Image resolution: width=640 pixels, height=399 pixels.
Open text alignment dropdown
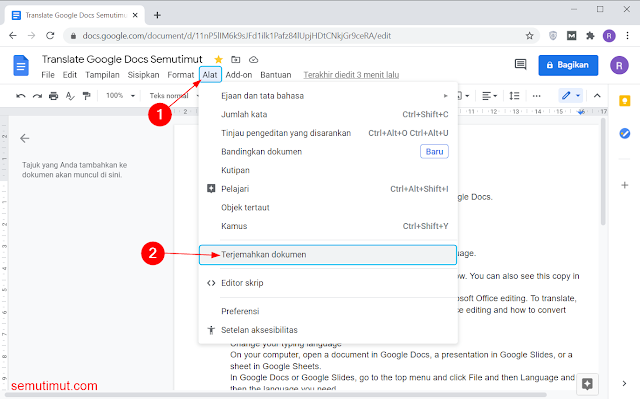tap(489, 96)
